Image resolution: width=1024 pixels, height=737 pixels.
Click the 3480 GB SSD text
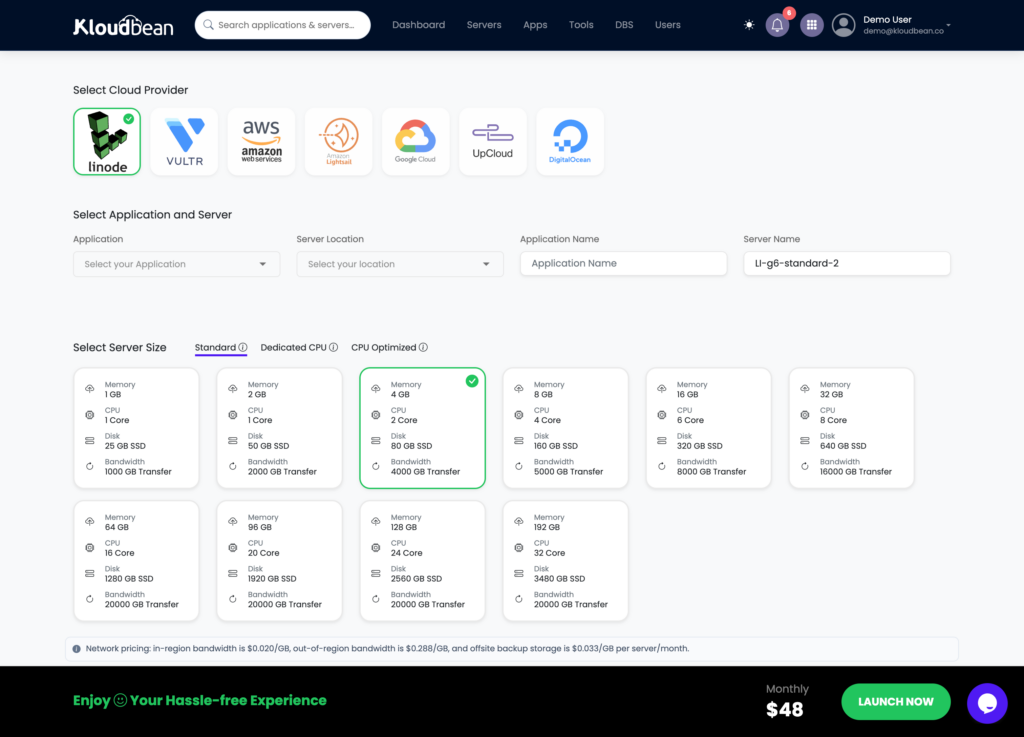pyautogui.click(x=559, y=579)
